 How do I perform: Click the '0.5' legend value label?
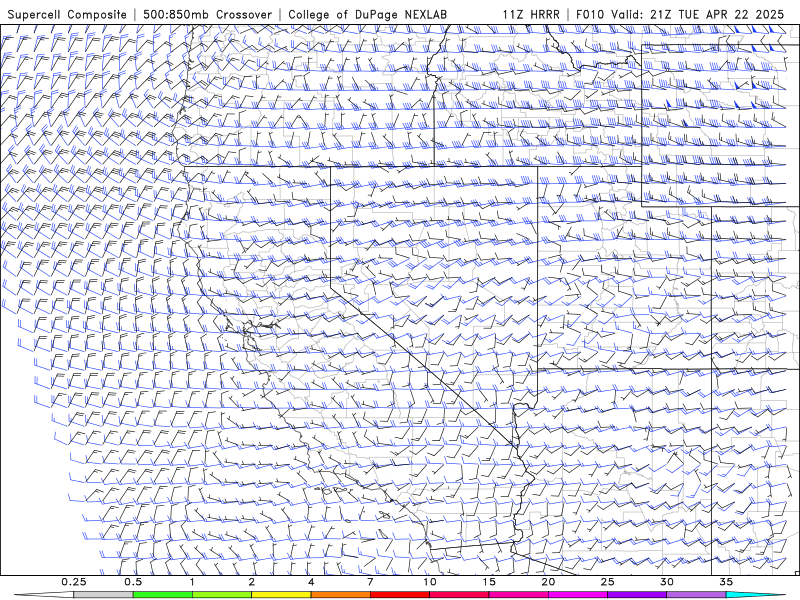click(x=133, y=582)
